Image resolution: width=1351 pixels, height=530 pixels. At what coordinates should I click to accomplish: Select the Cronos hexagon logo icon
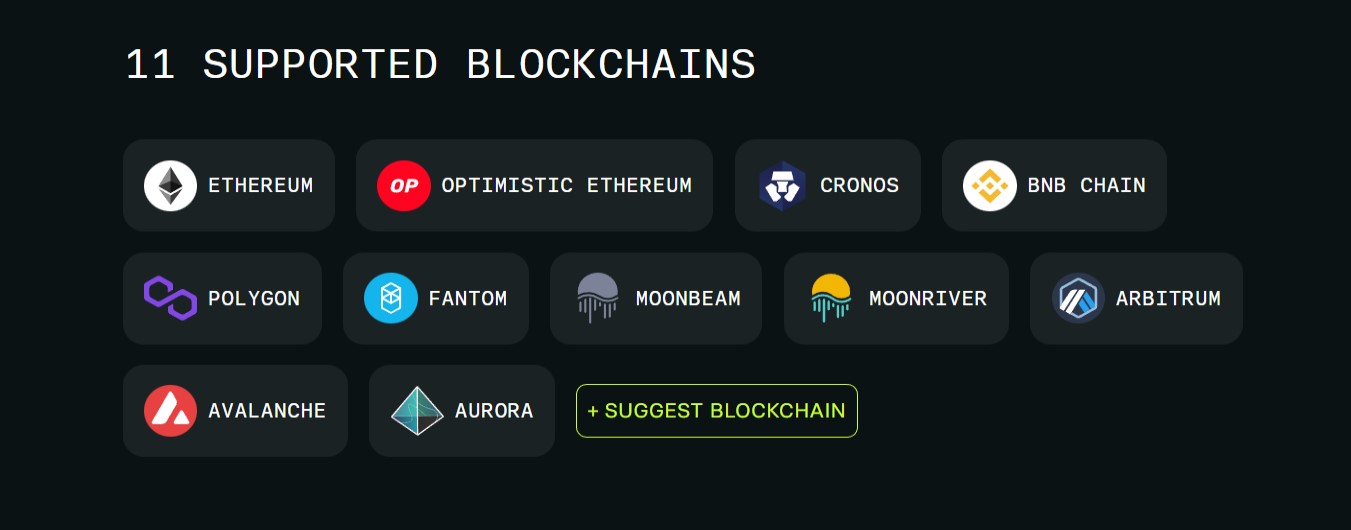[782, 186]
